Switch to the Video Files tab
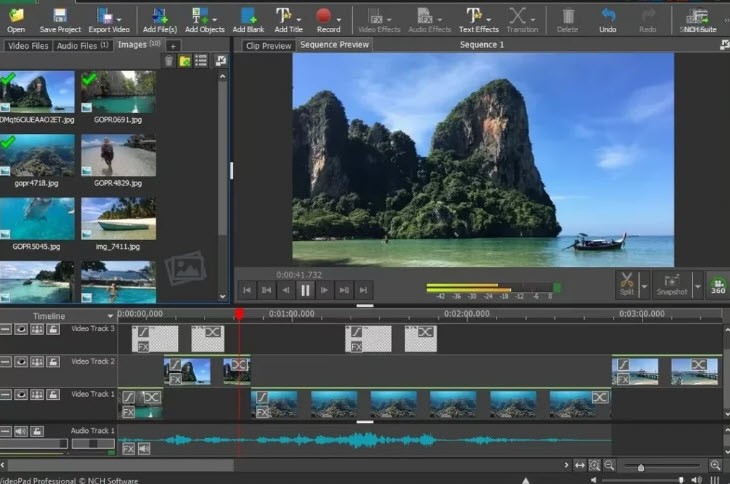The height and width of the screenshot is (484, 730). click(27, 46)
